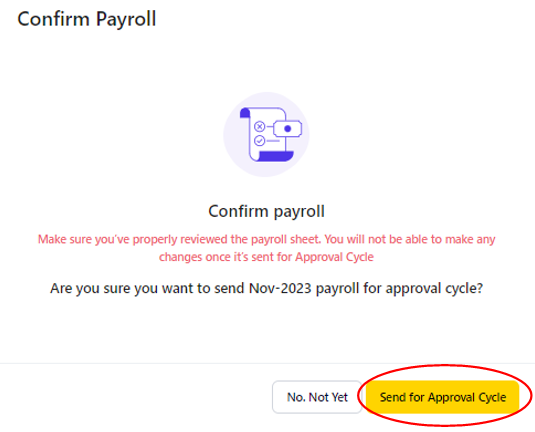Click the purple top-left curl of the scroll
The image size is (535, 432).
[x=245, y=113]
